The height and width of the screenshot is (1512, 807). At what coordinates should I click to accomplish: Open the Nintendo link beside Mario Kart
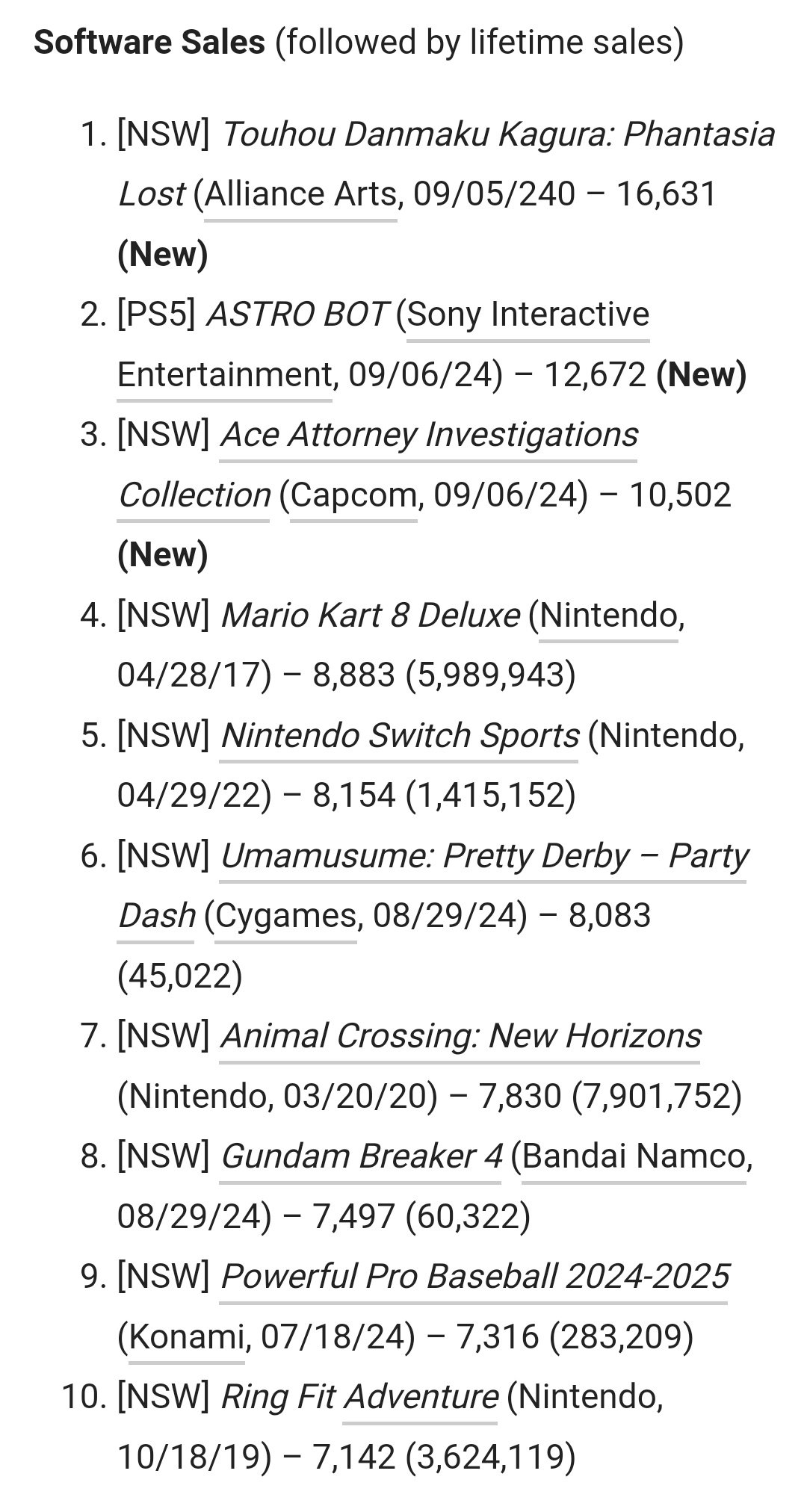pos(608,615)
